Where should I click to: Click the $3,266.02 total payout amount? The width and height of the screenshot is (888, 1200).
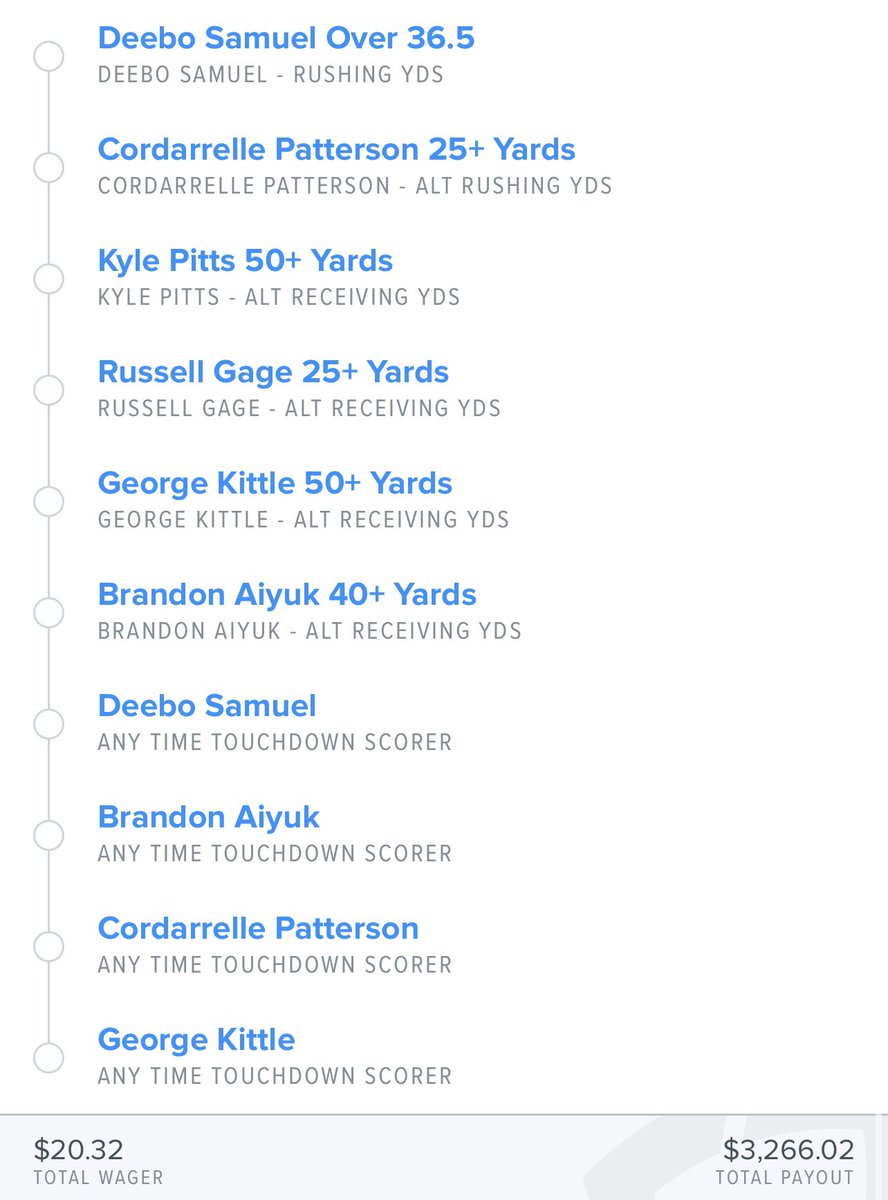click(x=789, y=1150)
